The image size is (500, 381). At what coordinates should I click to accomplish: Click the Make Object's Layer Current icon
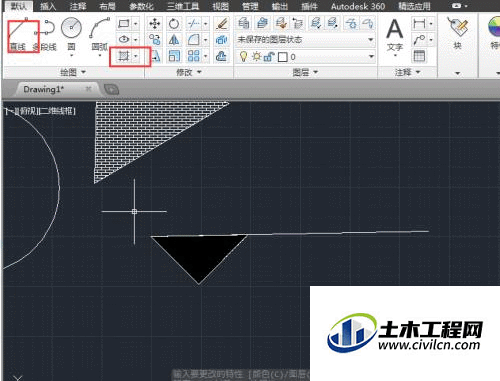tap(263, 23)
